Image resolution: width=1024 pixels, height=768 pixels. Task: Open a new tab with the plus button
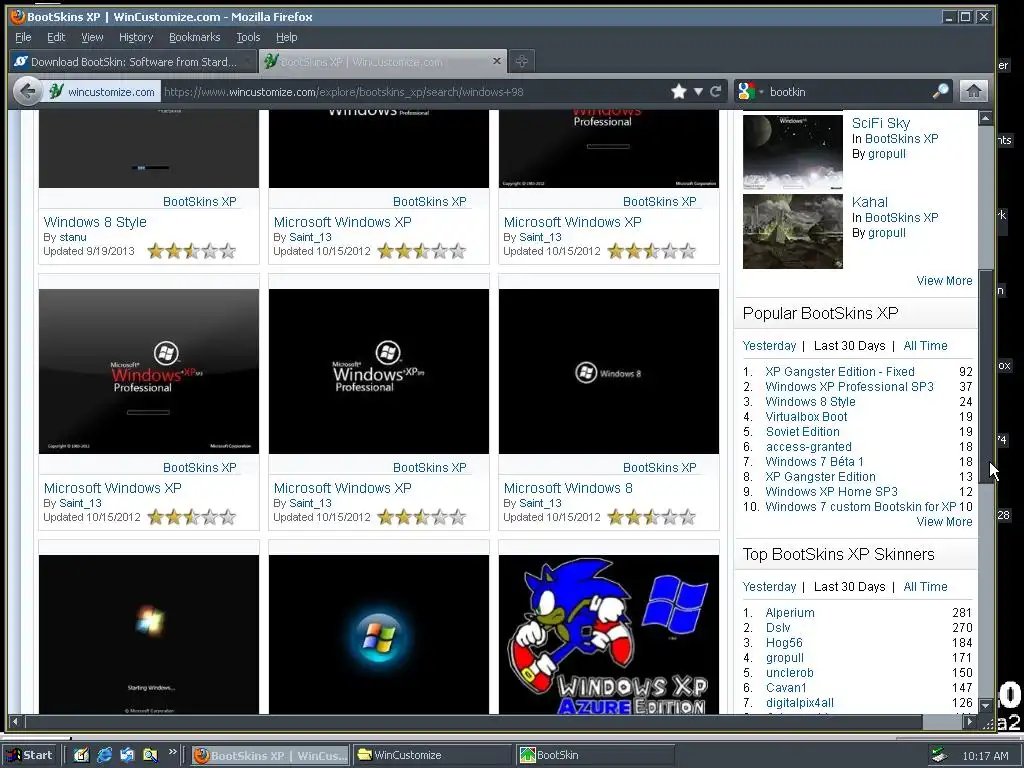pos(521,61)
